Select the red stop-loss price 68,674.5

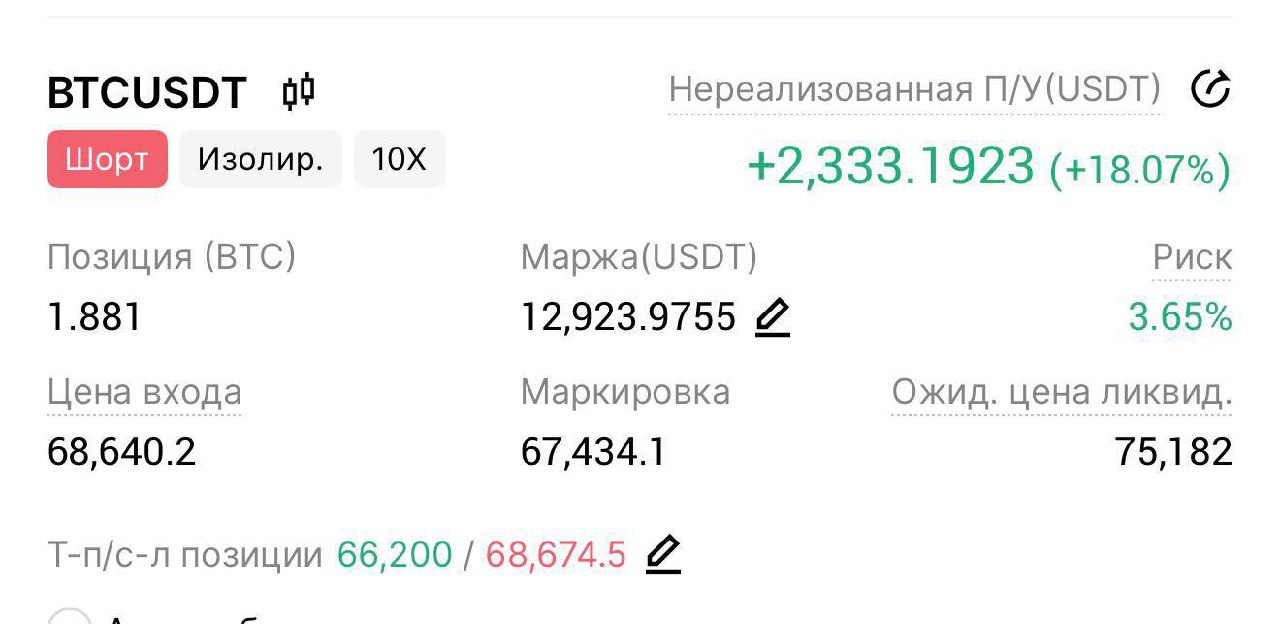point(556,554)
